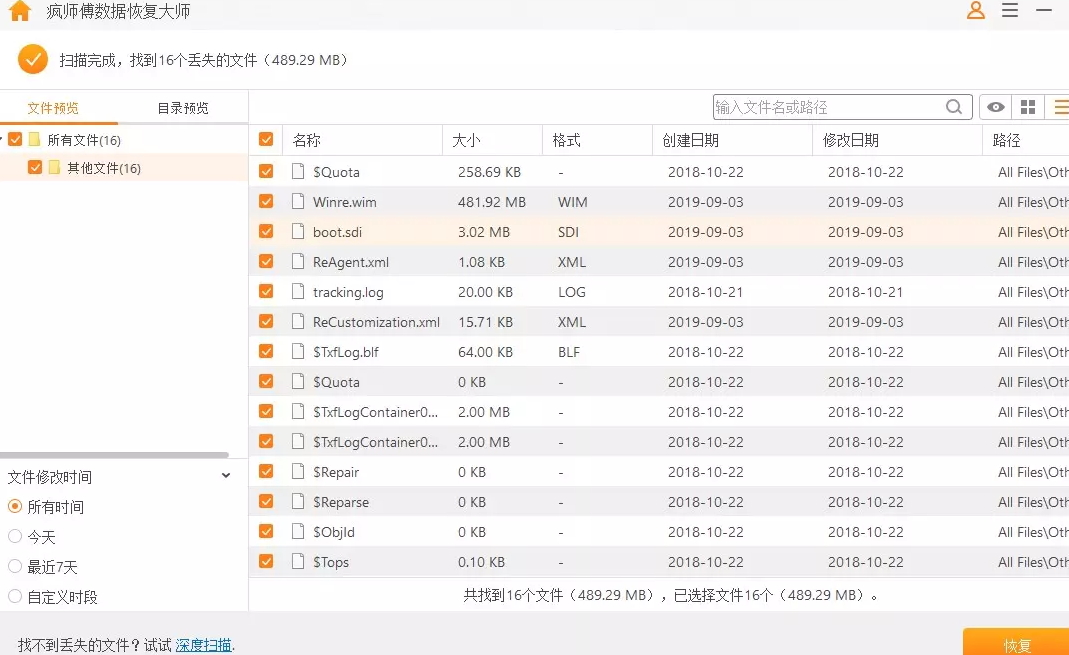The width and height of the screenshot is (1069, 655).
Task: Click the Winre.wim file icon
Action: [297, 202]
